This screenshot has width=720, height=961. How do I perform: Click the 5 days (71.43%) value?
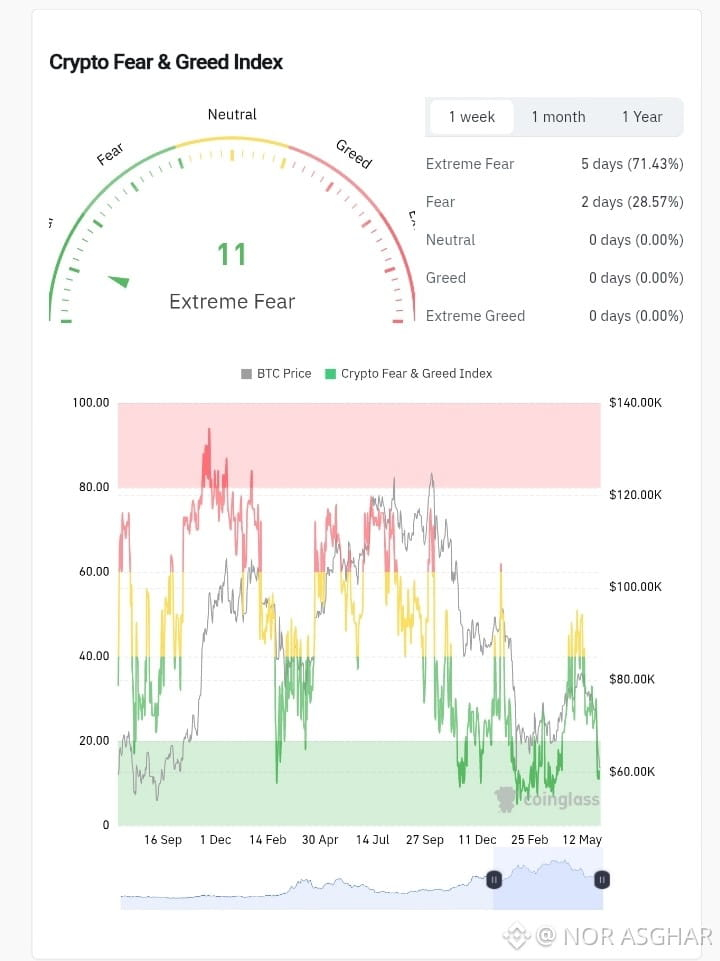pyautogui.click(x=632, y=164)
